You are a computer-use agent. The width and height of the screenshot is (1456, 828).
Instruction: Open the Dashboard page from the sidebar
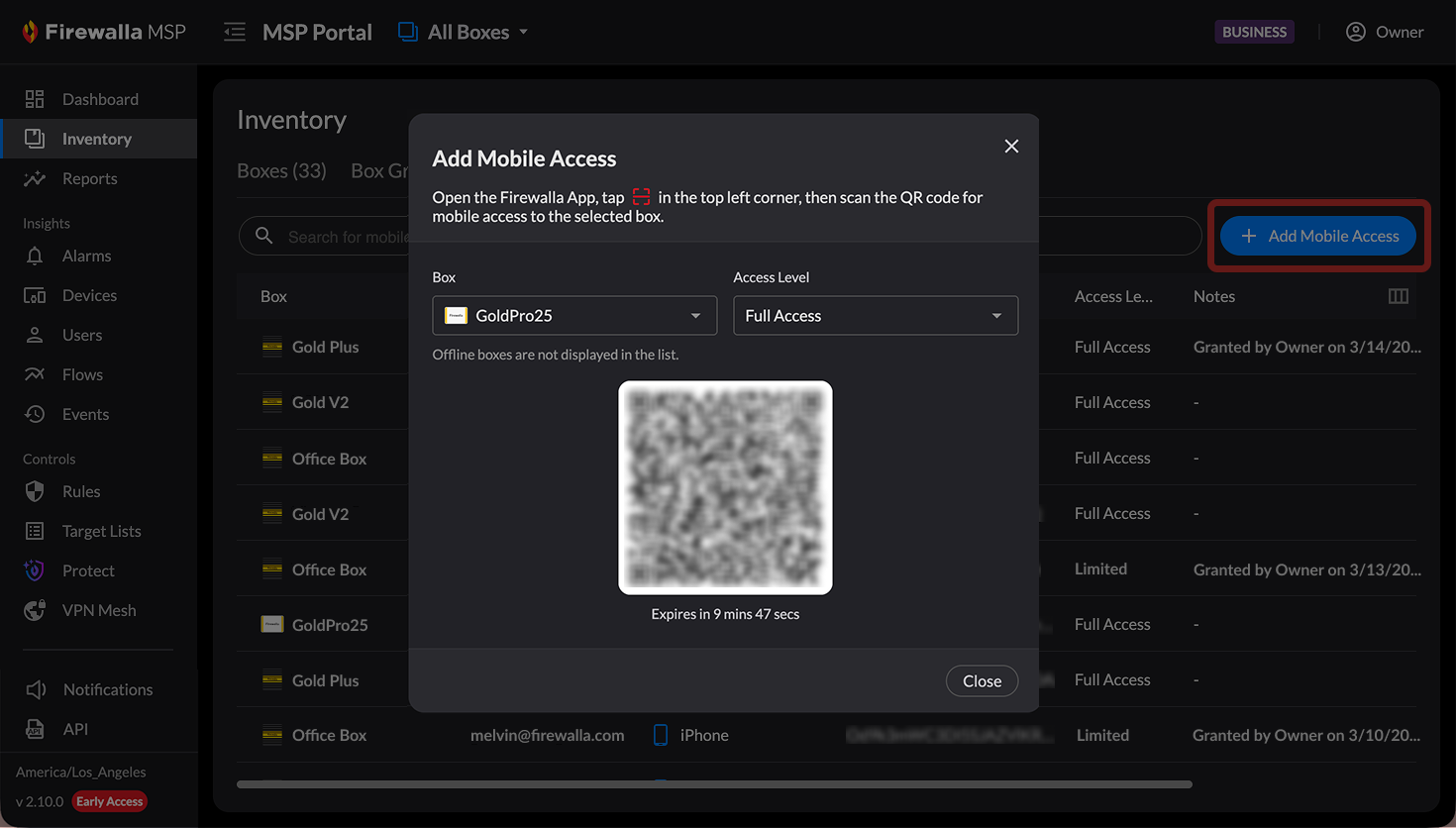point(99,99)
